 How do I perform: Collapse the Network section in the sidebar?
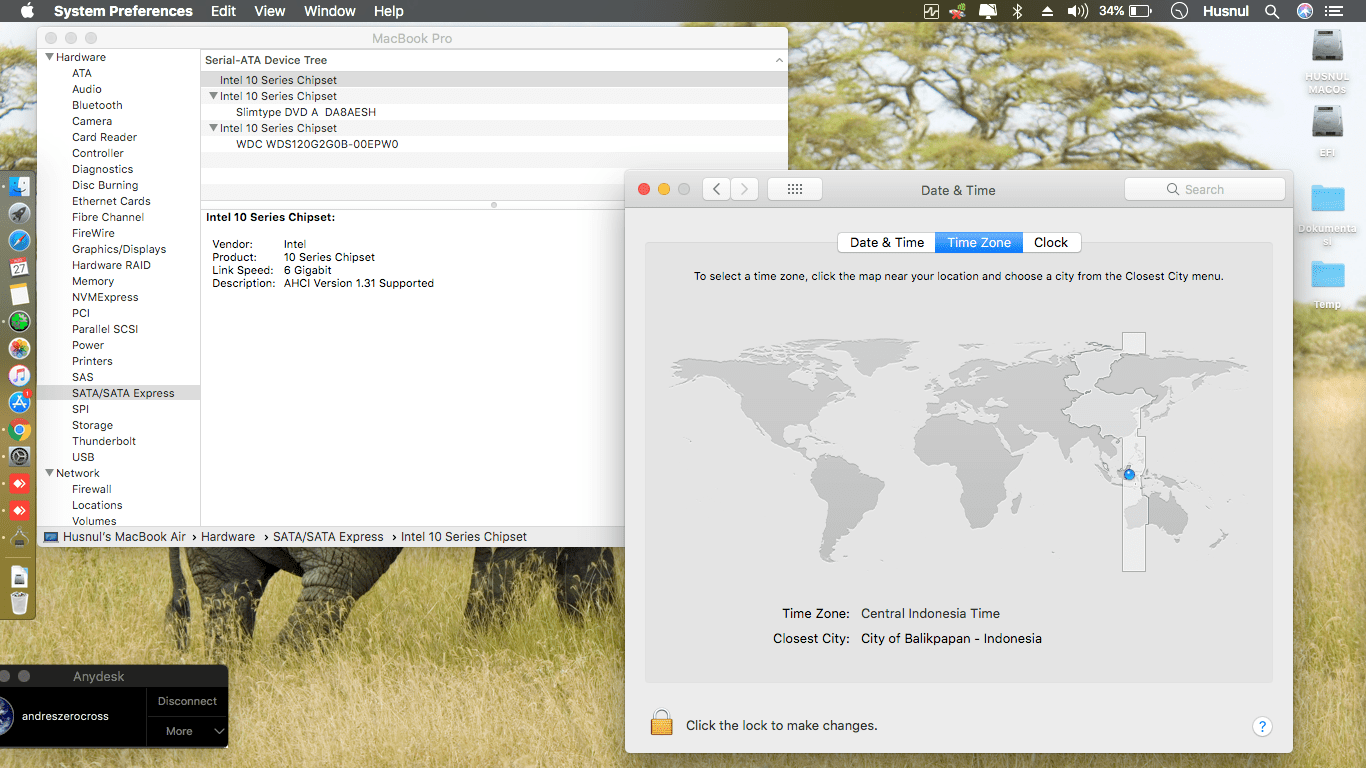click(x=50, y=473)
